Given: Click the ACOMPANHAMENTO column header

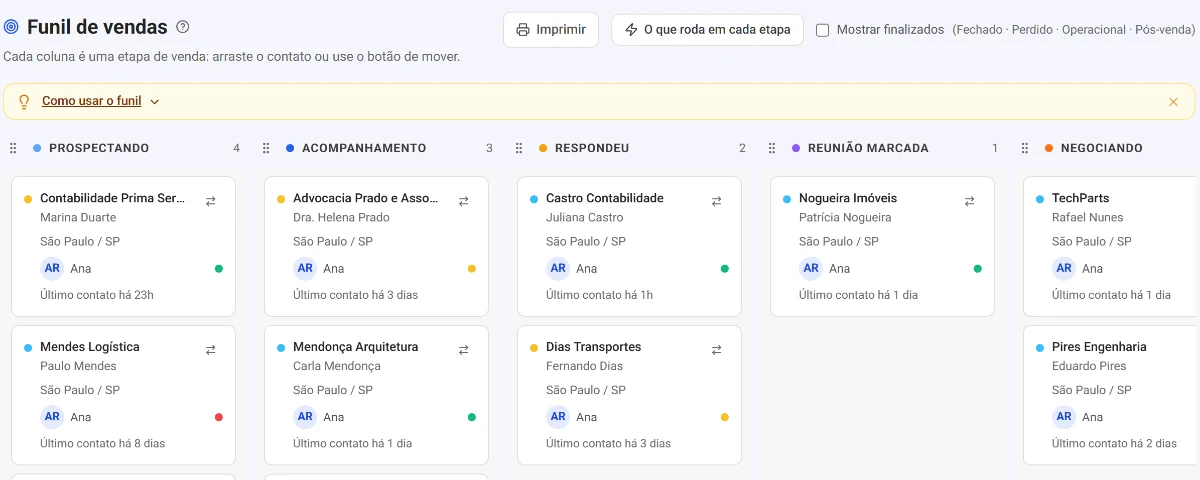Looking at the screenshot, I should (364, 148).
